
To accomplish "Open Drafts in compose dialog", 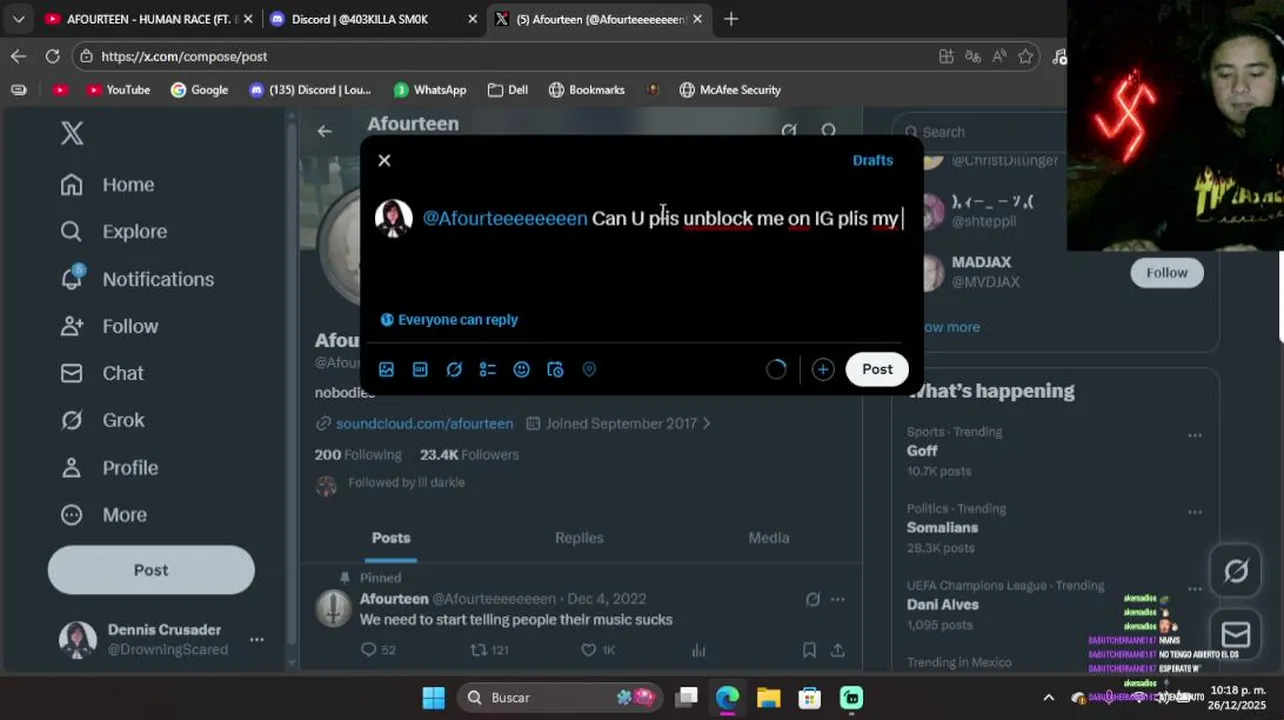I will (x=872, y=160).
